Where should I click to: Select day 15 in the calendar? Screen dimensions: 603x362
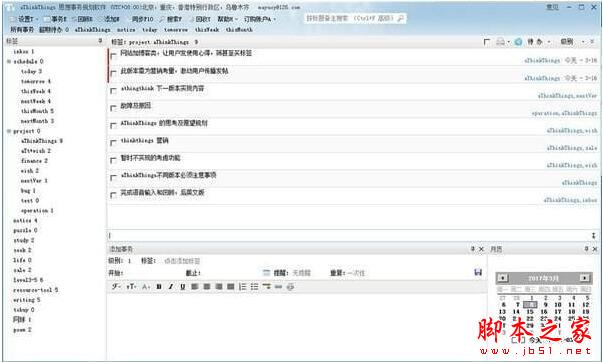click(x=530, y=312)
